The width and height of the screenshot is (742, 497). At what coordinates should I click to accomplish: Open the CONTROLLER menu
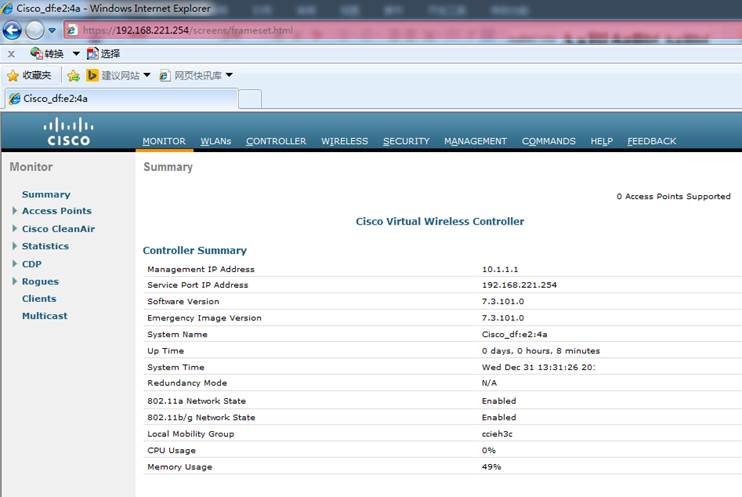(x=276, y=141)
